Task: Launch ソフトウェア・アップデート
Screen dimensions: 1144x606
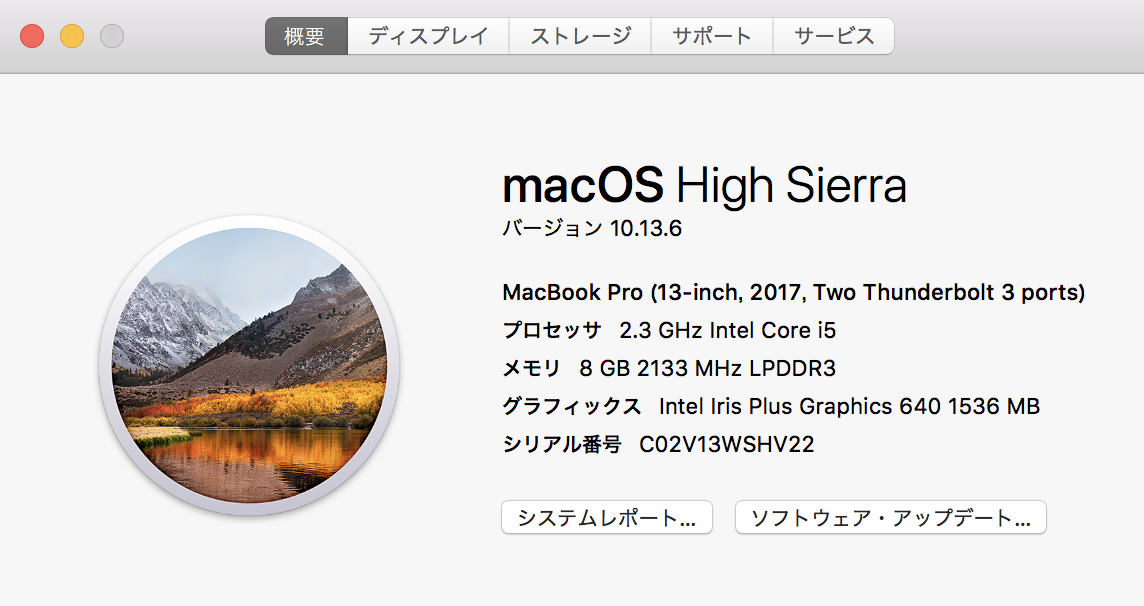Action: coord(890,518)
